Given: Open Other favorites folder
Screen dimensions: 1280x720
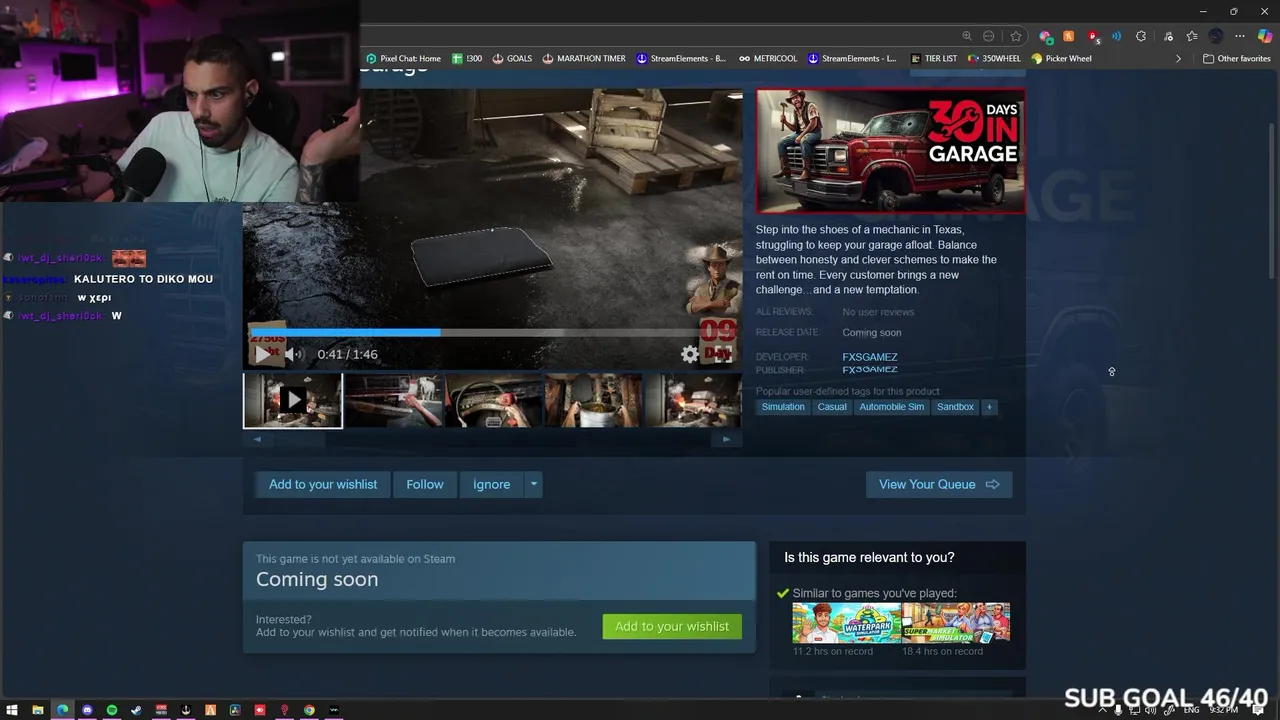Looking at the screenshot, I should pos(1237,58).
